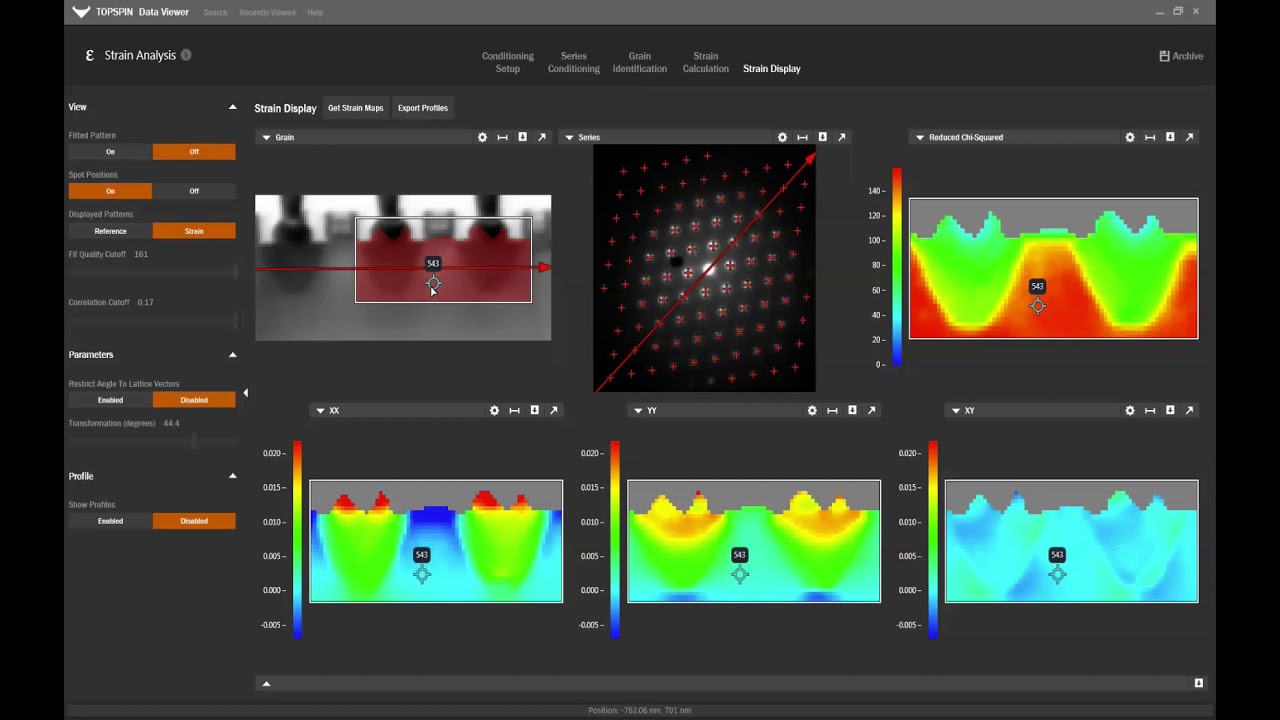The image size is (1280, 720).
Task: Turn Fitted Pattern On
Action: 110,152
